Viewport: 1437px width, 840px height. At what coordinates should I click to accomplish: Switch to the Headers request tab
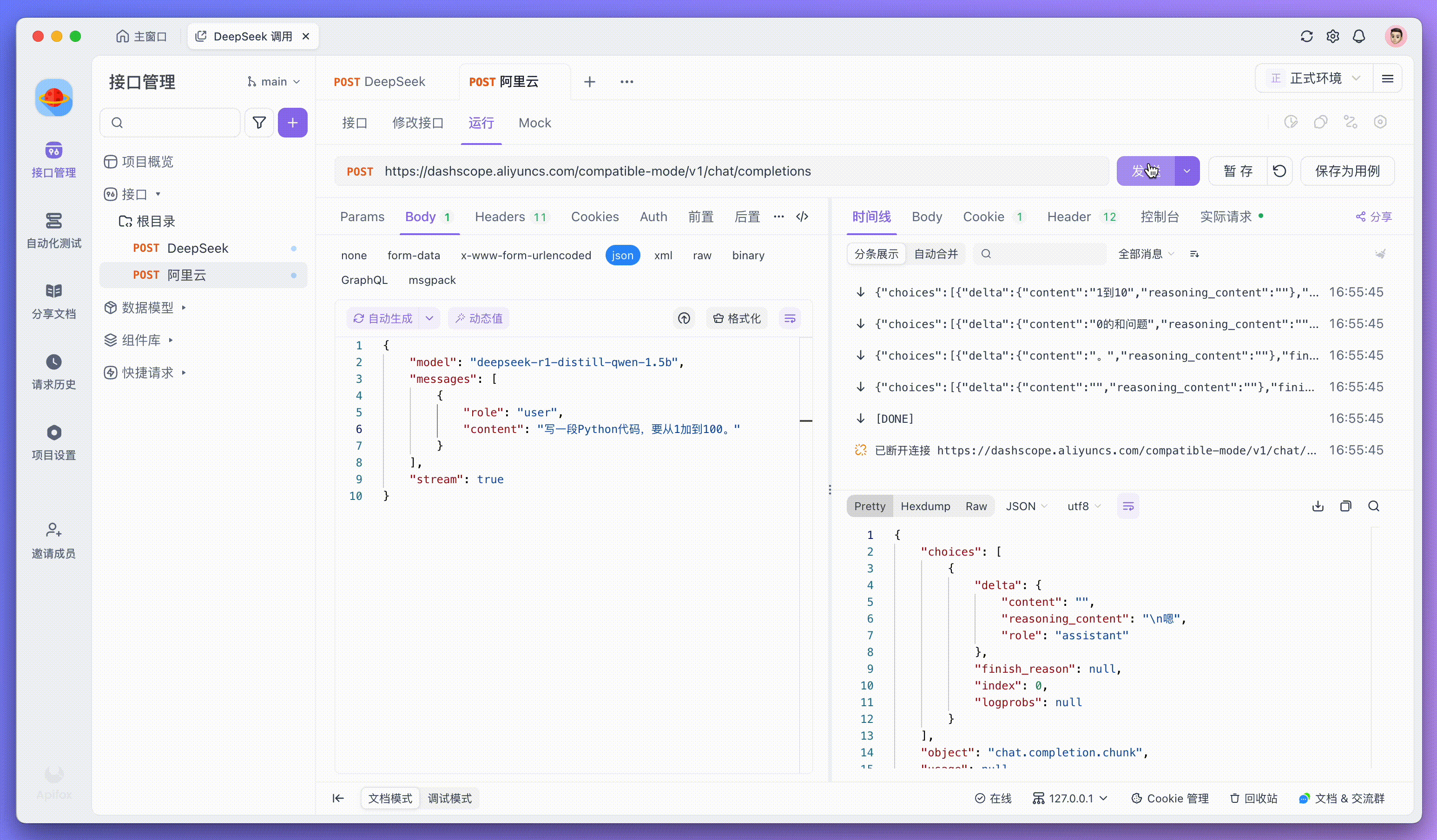click(x=500, y=217)
